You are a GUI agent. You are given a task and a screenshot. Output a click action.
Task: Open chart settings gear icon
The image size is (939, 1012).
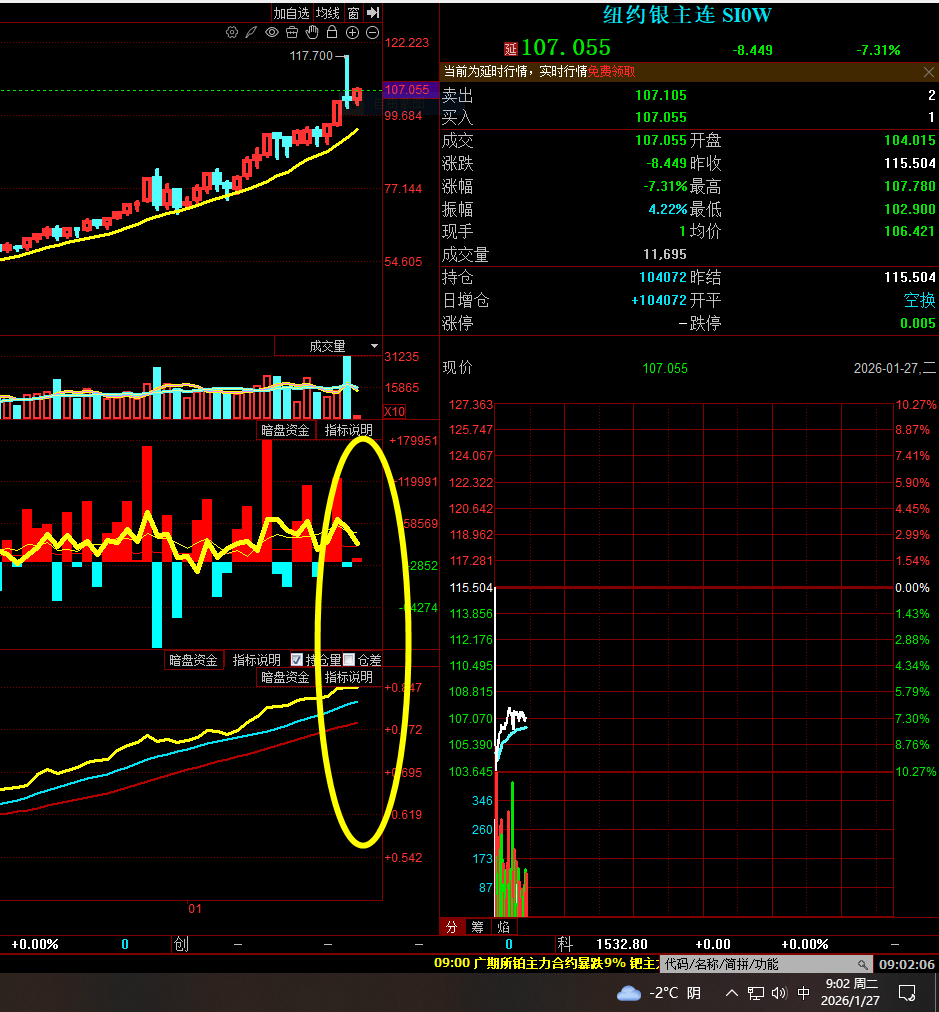tap(232, 32)
